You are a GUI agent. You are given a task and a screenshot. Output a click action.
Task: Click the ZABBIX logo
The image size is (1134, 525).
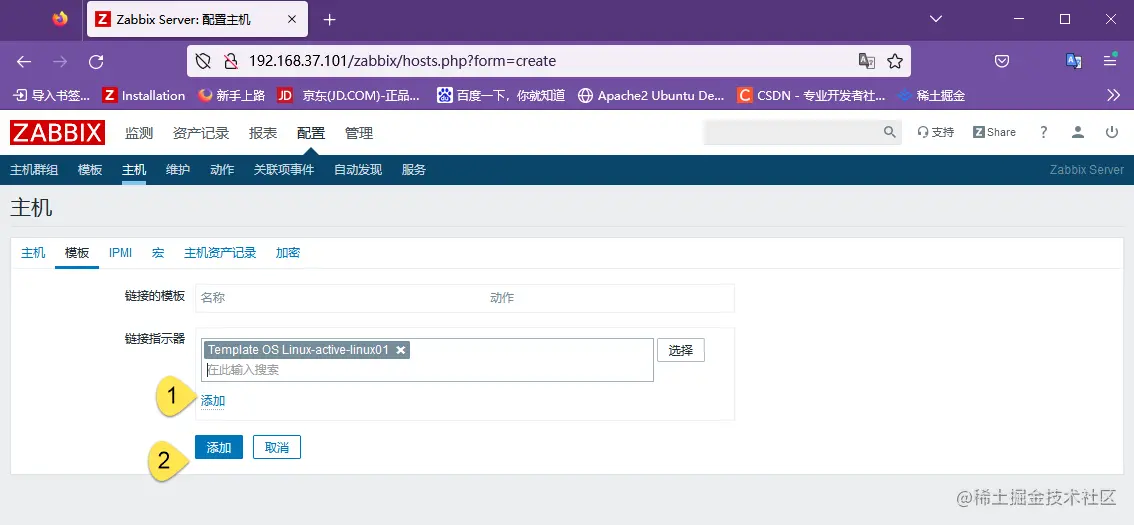(58, 132)
